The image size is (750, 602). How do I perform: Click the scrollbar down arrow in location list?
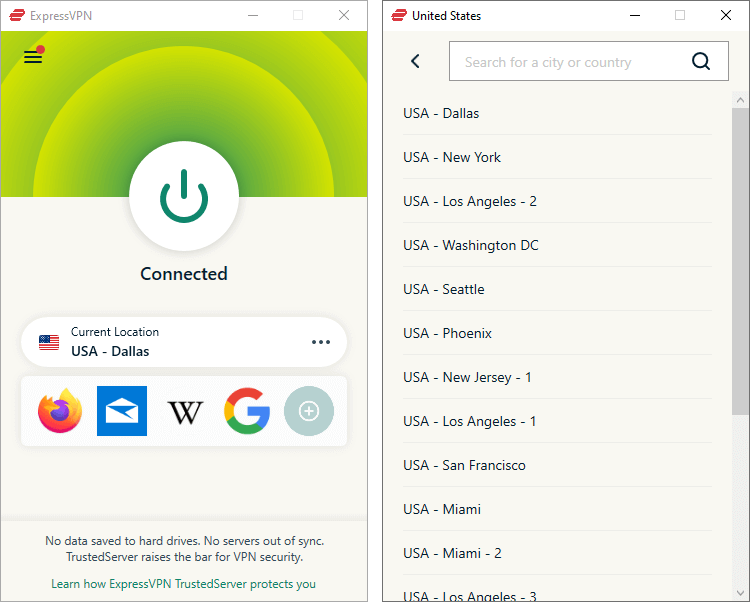pyautogui.click(x=740, y=593)
